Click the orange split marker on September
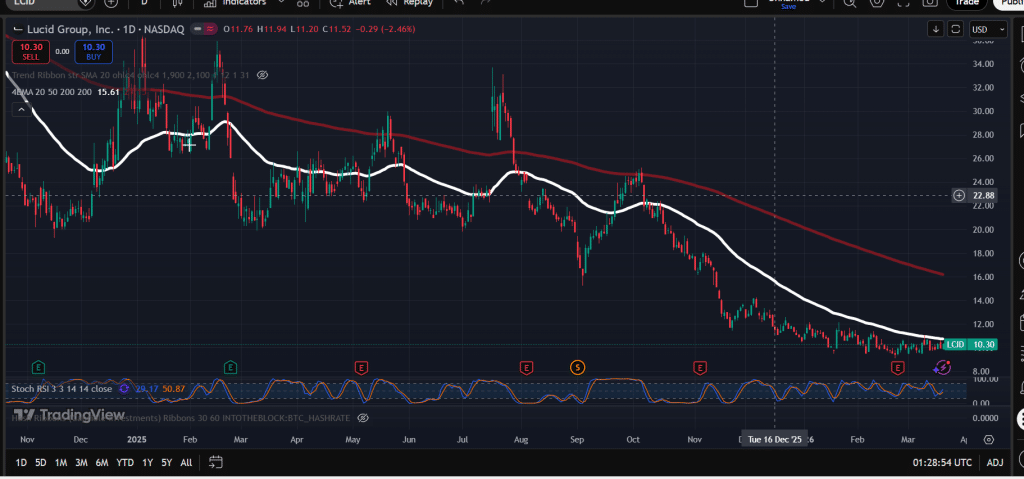 coord(577,367)
